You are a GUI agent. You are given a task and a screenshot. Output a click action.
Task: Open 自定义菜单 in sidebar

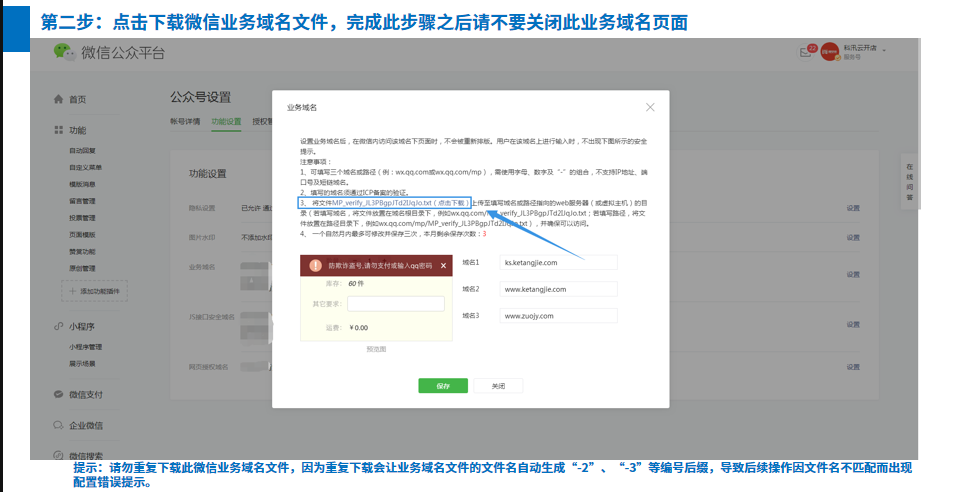point(86,167)
